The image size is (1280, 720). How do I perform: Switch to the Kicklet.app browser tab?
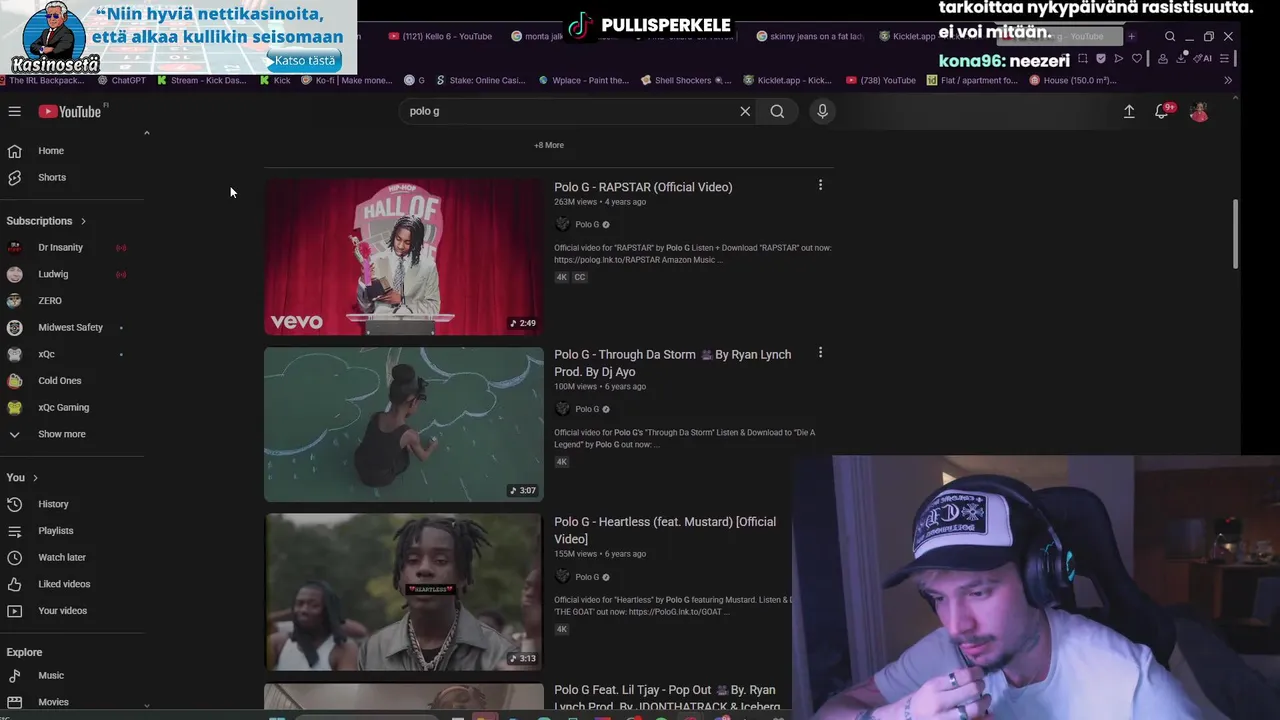pos(906,36)
